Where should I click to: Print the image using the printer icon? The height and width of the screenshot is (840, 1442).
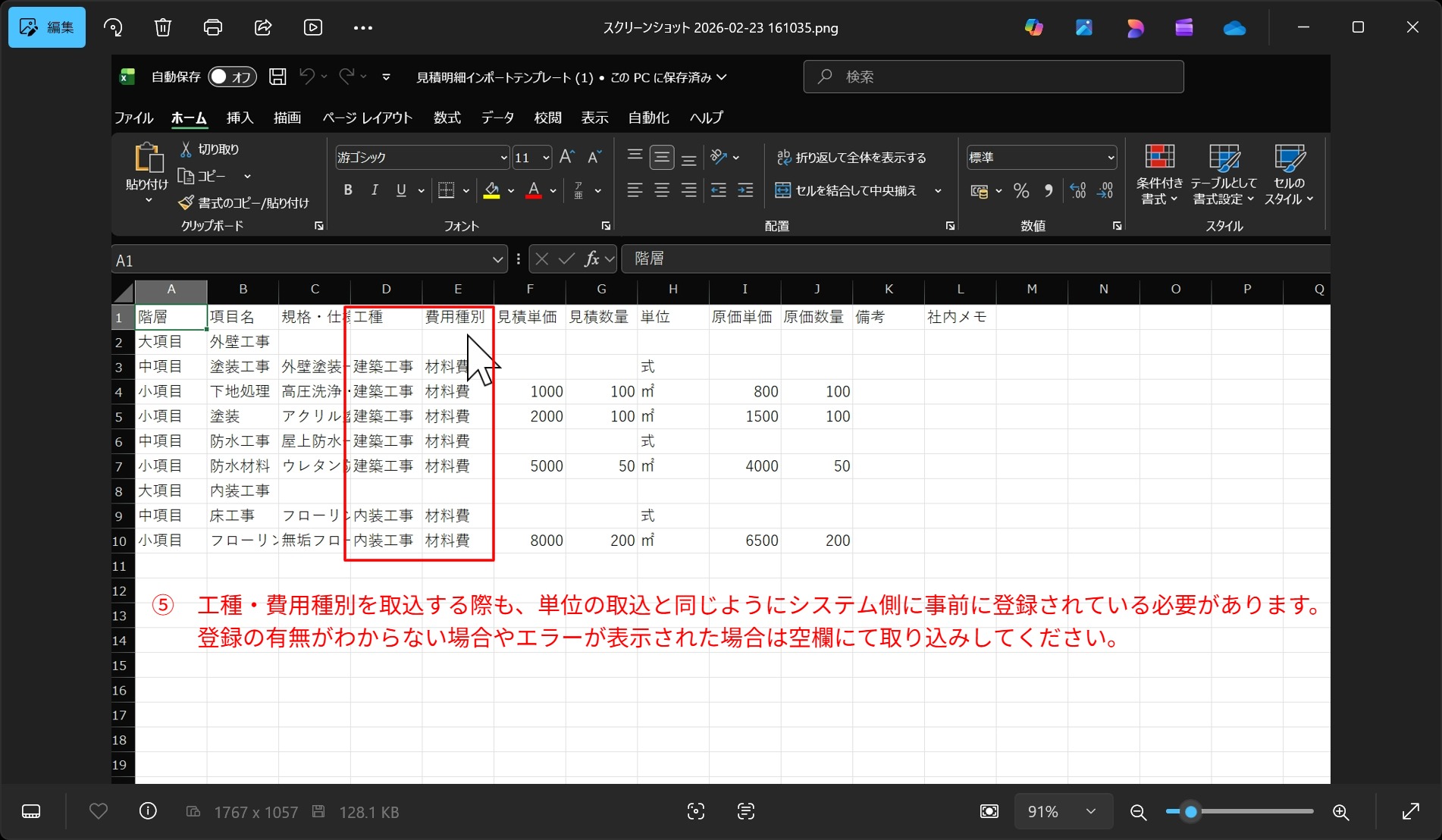(x=213, y=28)
